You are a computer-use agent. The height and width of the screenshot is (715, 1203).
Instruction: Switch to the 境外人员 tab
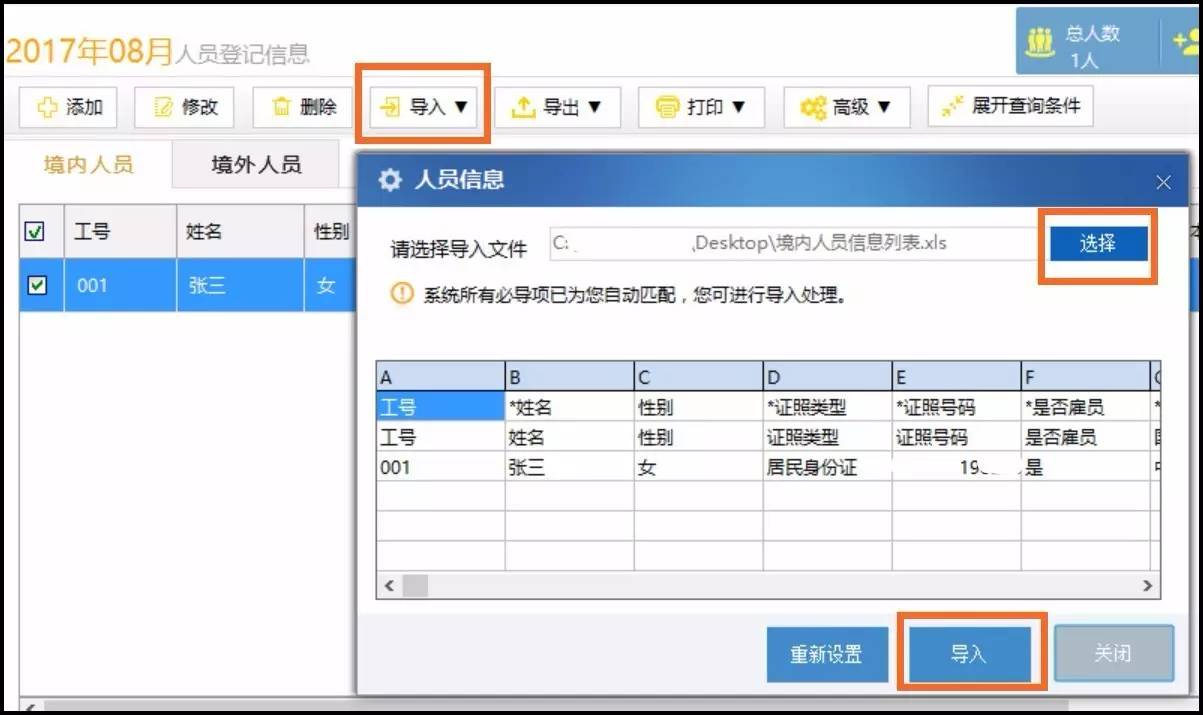[256, 165]
